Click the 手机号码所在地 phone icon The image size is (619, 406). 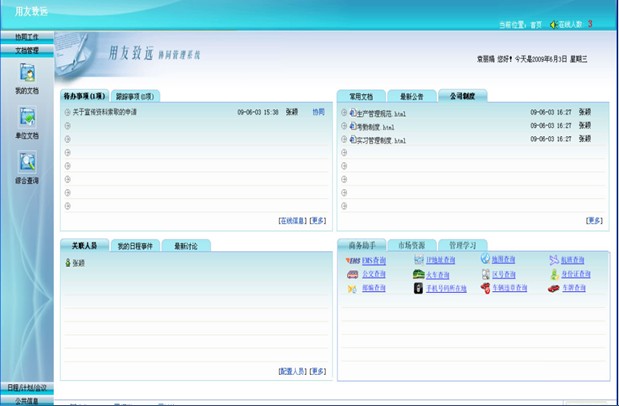point(419,289)
